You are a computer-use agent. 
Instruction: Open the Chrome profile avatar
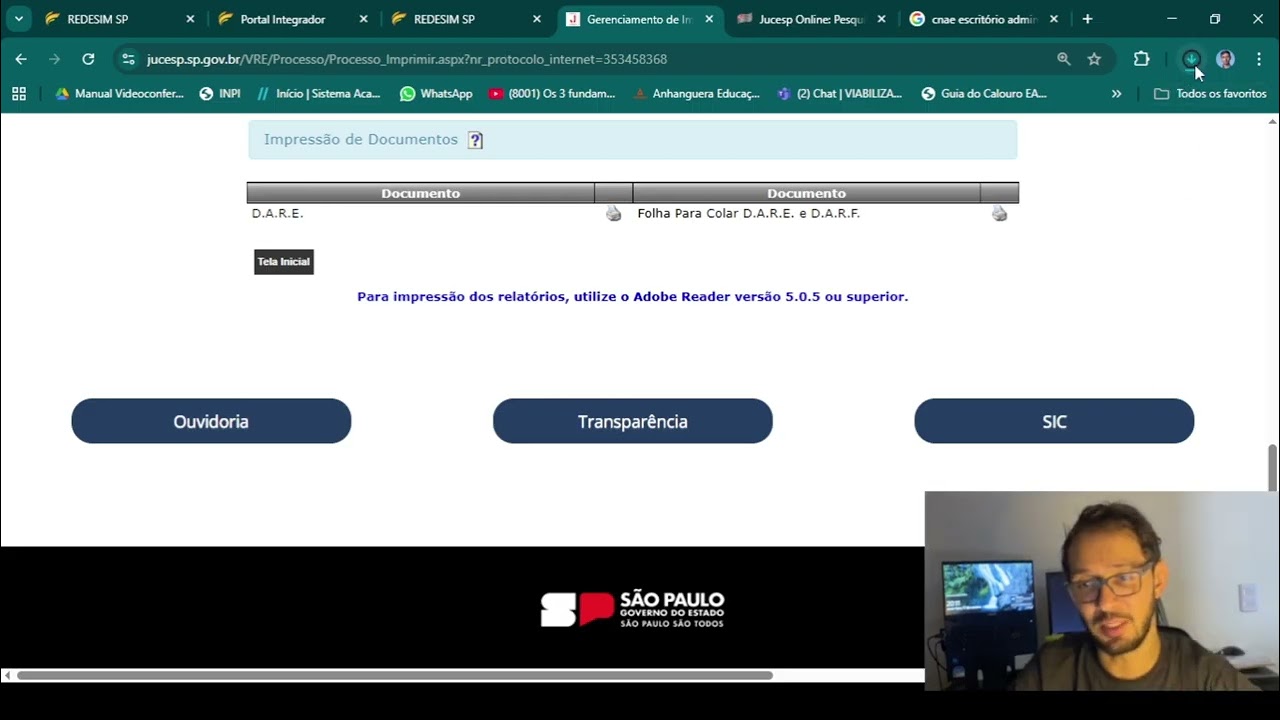coord(1225,59)
